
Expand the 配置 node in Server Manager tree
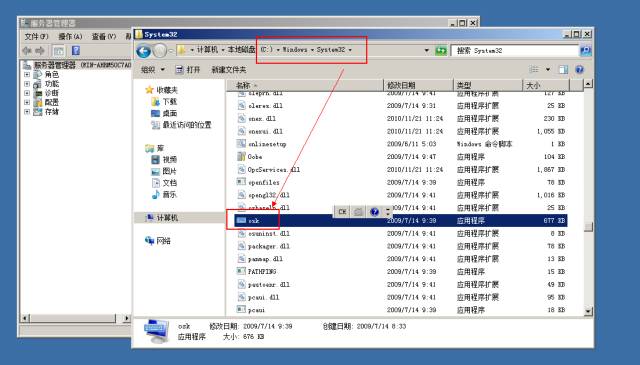27,102
